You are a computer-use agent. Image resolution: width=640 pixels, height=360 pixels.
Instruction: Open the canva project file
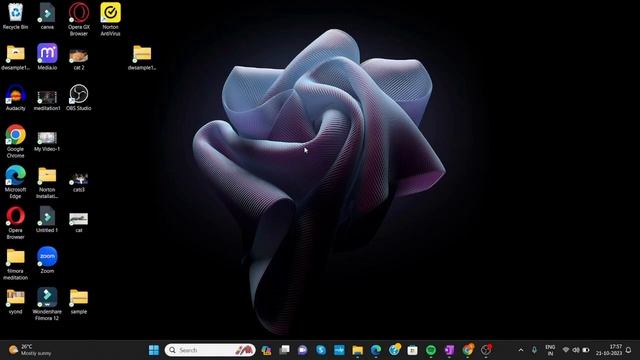coord(47,16)
